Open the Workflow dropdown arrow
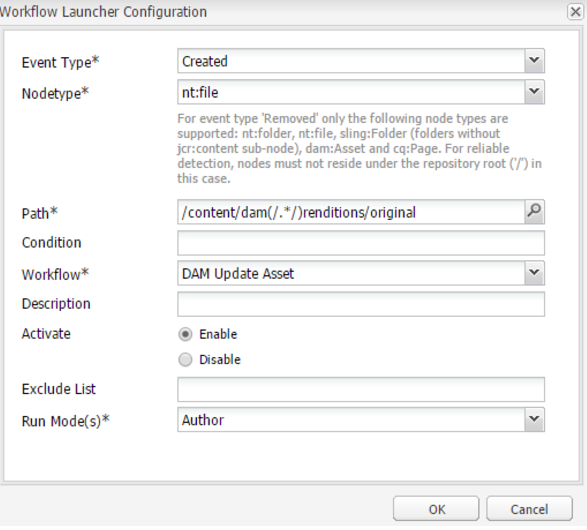This screenshot has width=587, height=530. click(x=534, y=273)
